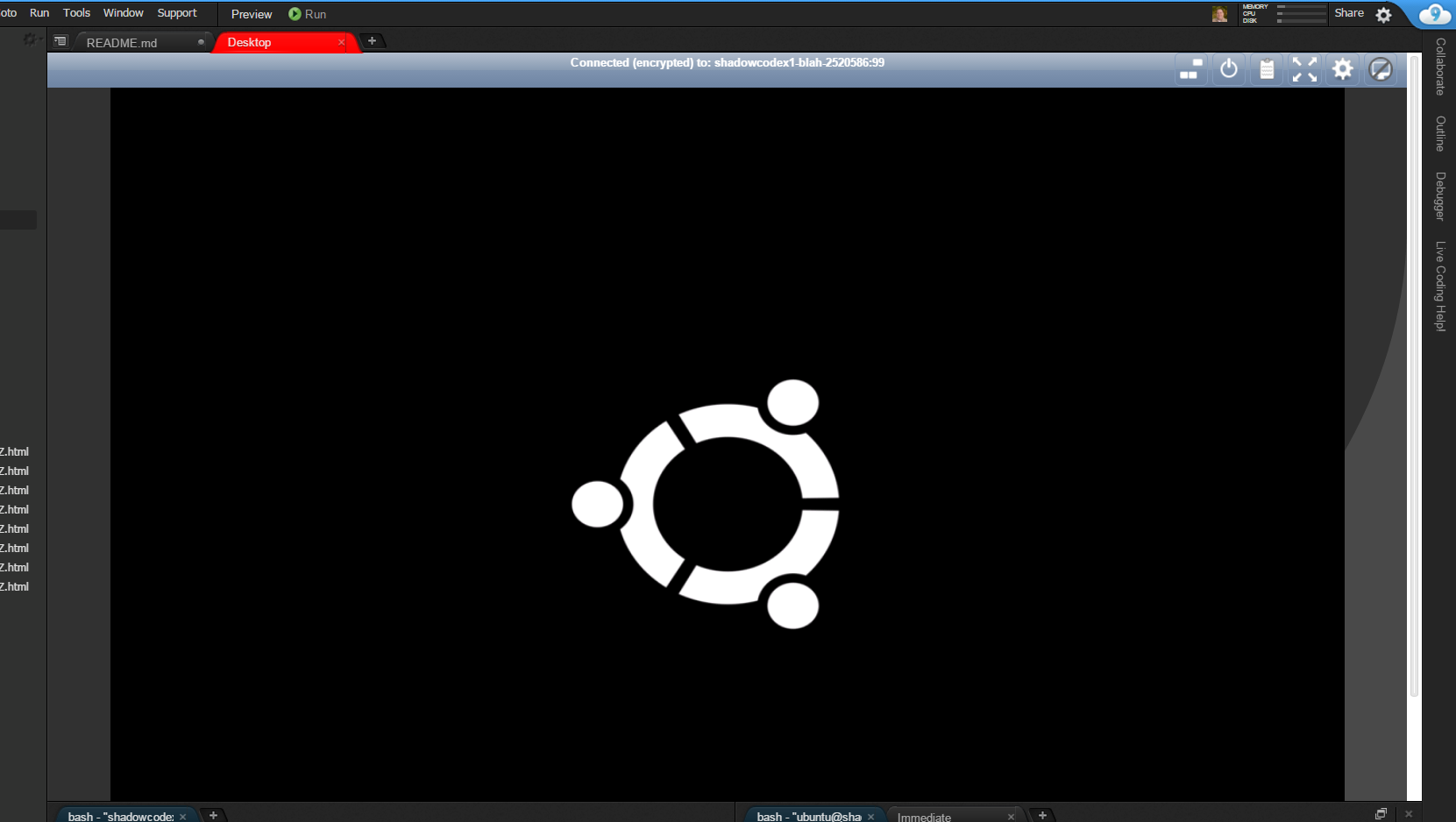Viewport: 1456px width, 822px height.
Task: Click the desktop view vertical scrollbar
Action: click(1414, 377)
